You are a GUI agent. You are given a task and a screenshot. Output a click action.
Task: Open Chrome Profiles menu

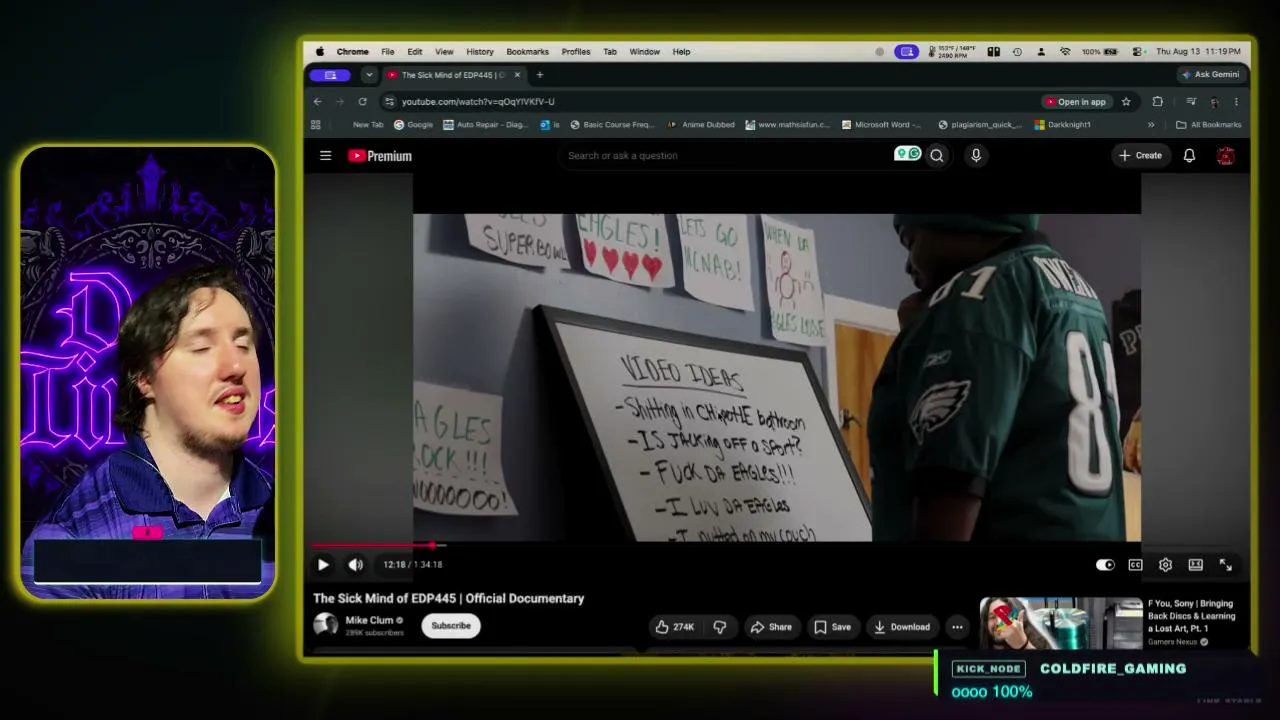pyautogui.click(x=576, y=52)
